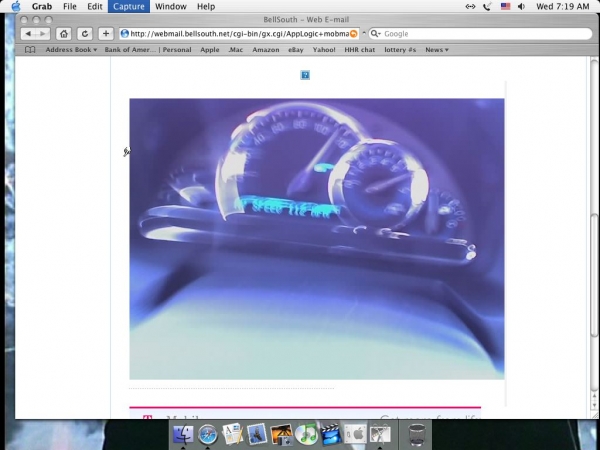Open the Trash in the Dock
The height and width of the screenshot is (450, 600).
click(x=417, y=434)
